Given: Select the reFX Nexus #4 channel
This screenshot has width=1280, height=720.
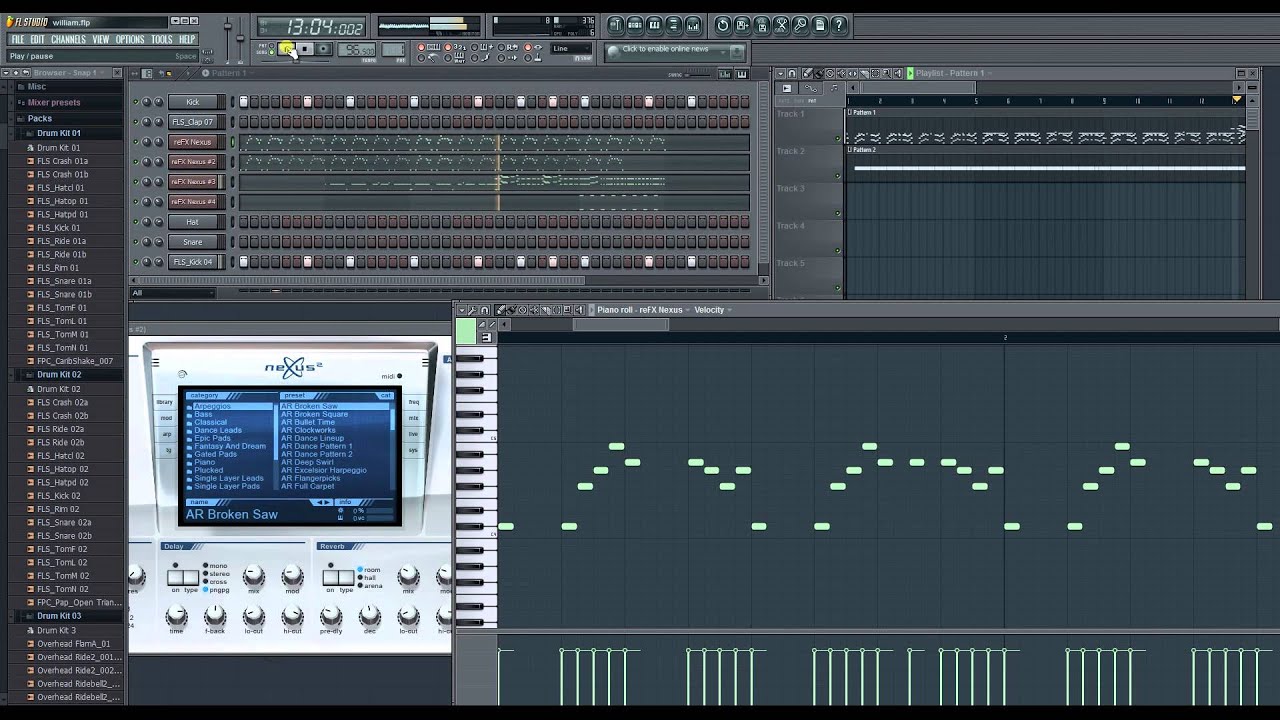Looking at the screenshot, I should [193, 202].
